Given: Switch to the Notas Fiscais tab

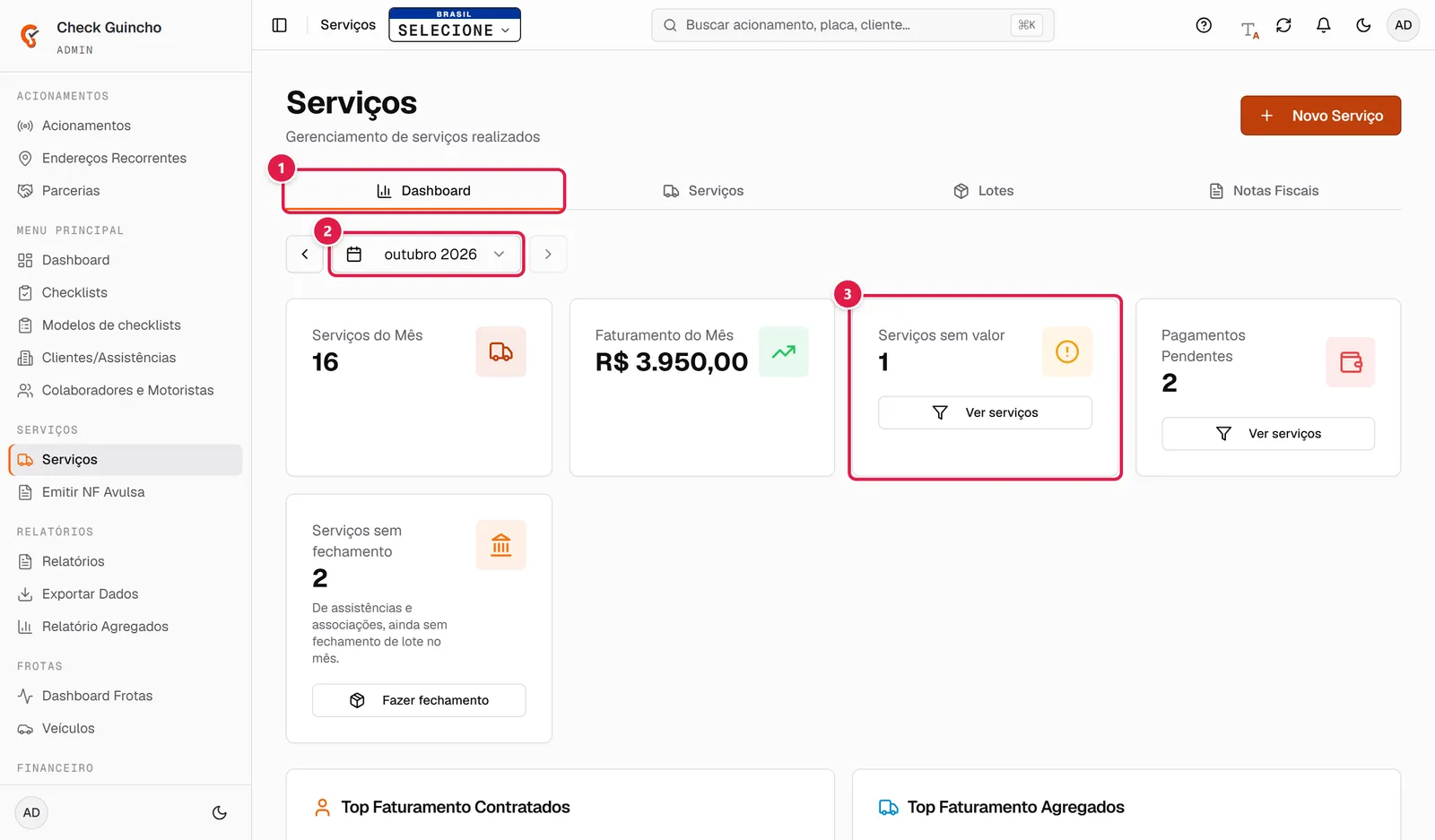Looking at the screenshot, I should point(1264,191).
